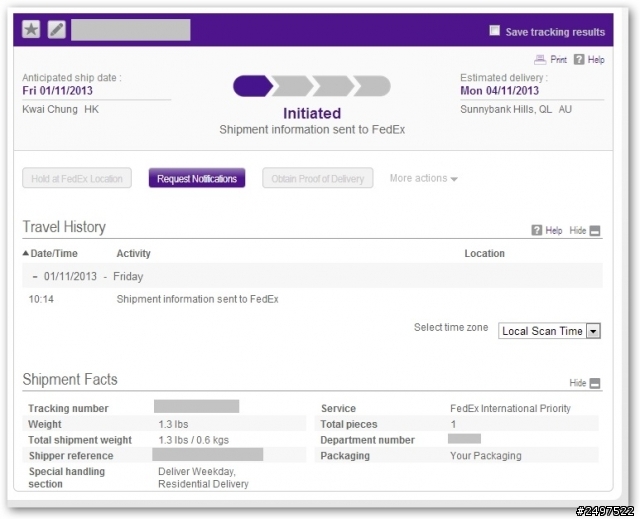Click the Your Packaging value
The image size is (640, 519).
pos(486,456)
